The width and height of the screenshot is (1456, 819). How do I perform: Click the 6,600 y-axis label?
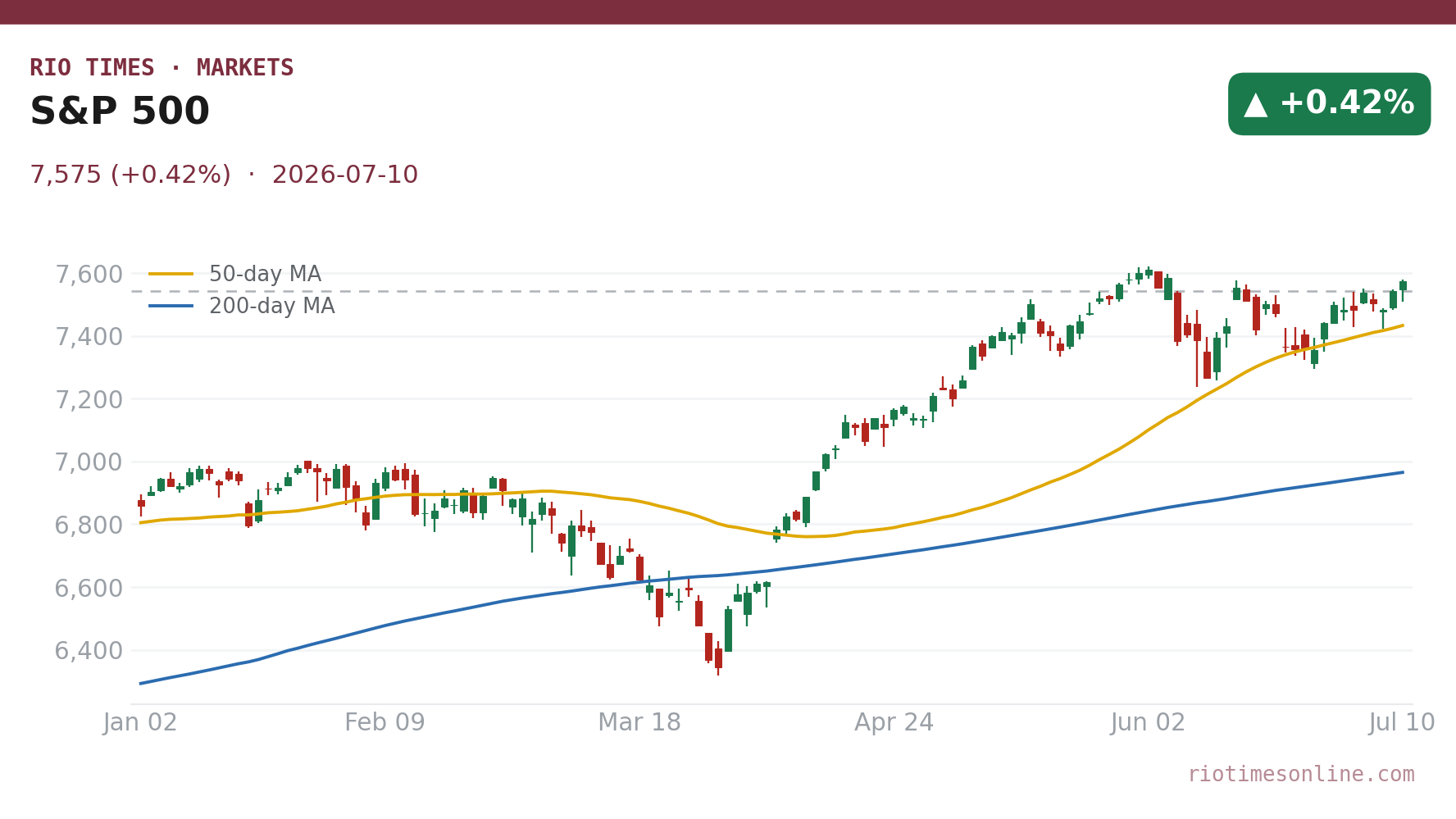(x=89, y=588)
